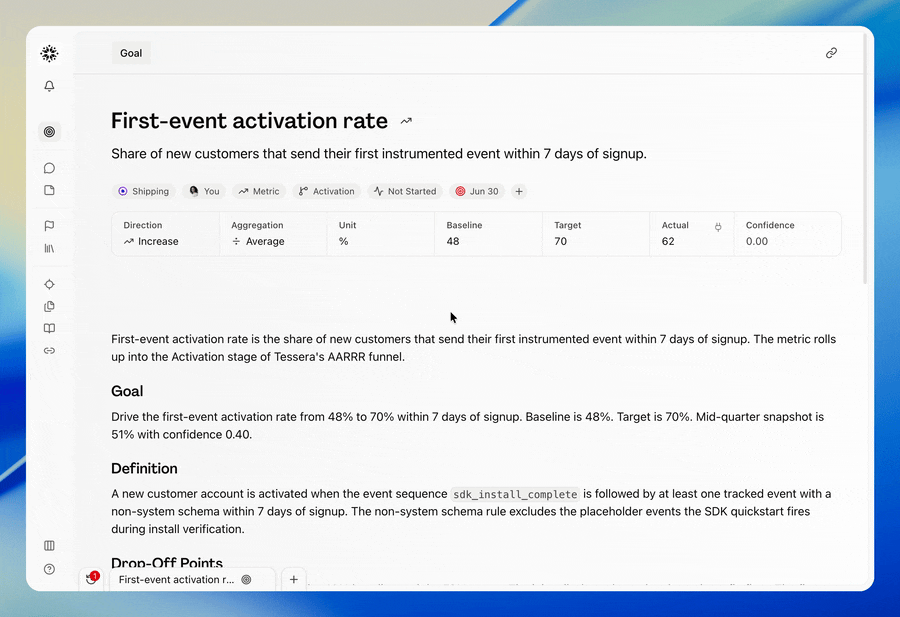Click the chain link icon in the sidebar
This screenshot has height=617, width=900.
[49, 351]
